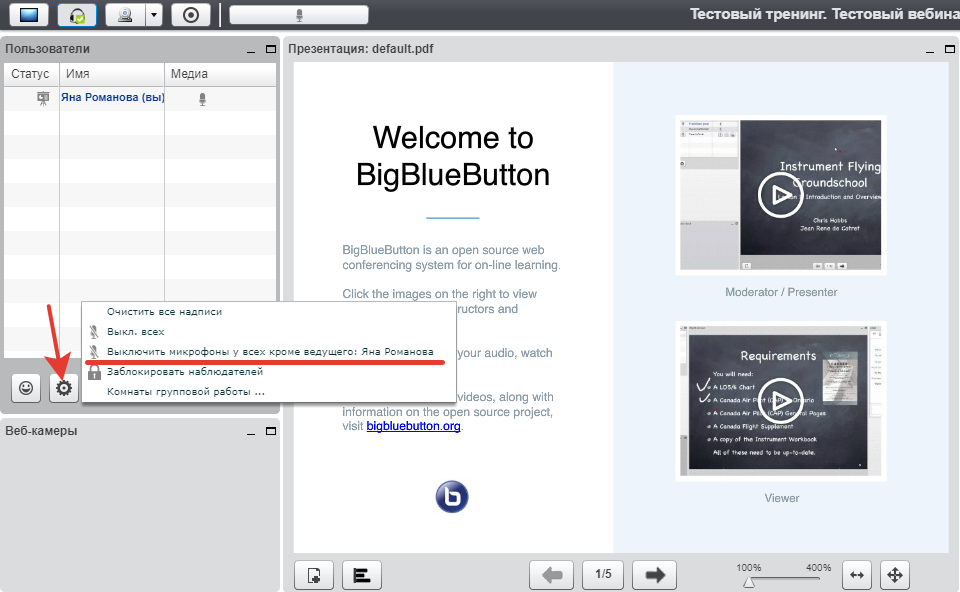960x592 pixels.
Task: Sort users by Статус column
Action: click(31, 74)
